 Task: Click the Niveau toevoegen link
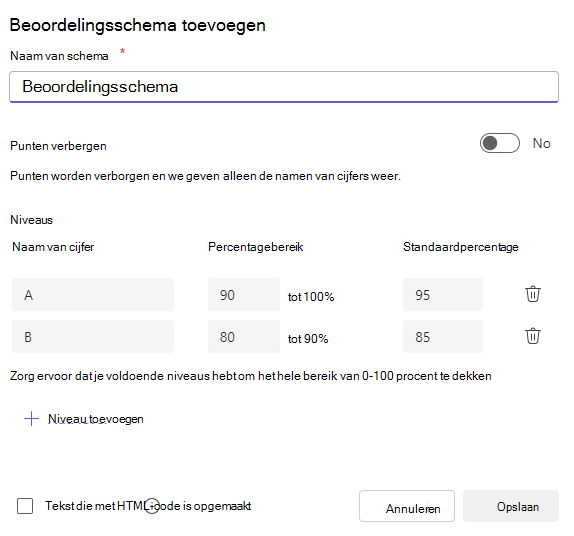tap(96, 419)
